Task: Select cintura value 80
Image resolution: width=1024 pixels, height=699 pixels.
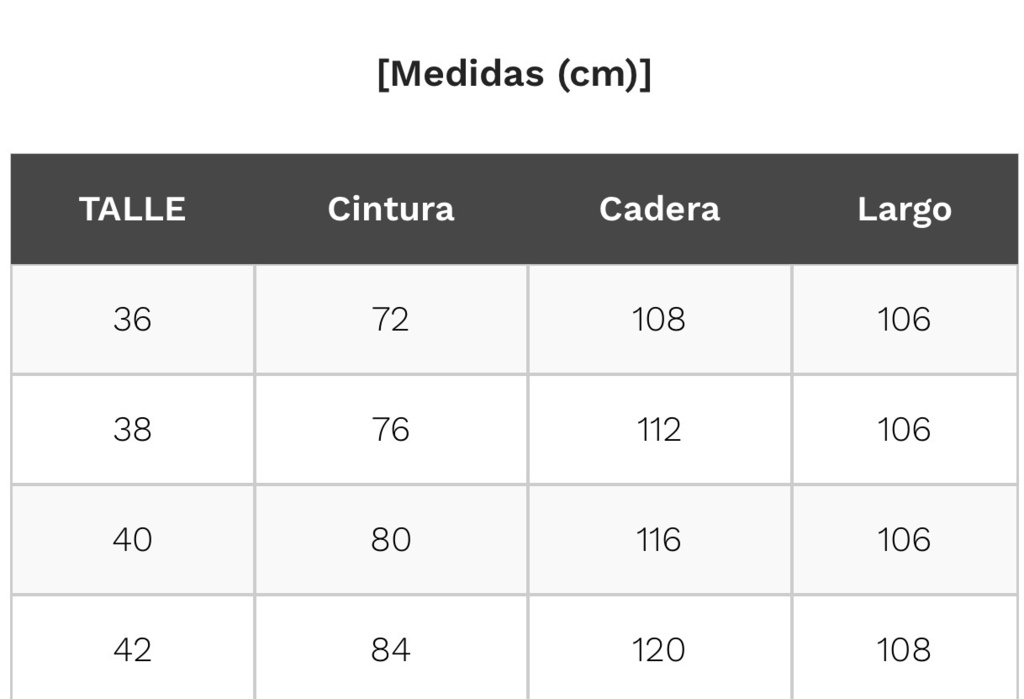Action: click(391, 540)
